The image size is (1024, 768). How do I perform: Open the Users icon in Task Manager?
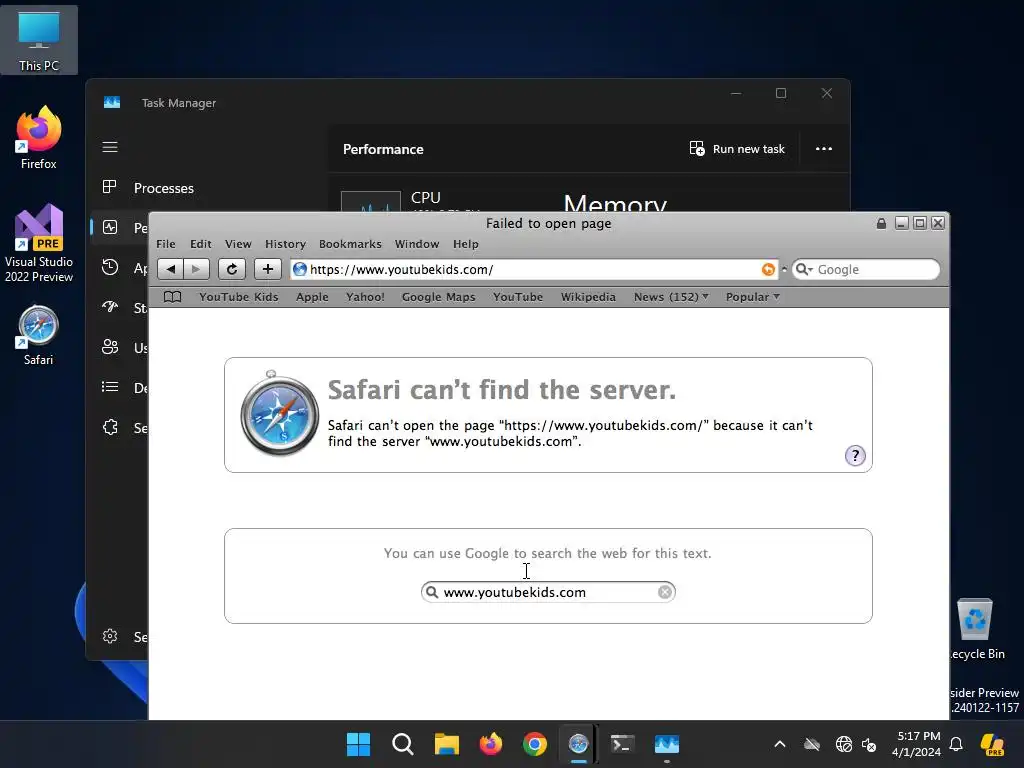110,347
